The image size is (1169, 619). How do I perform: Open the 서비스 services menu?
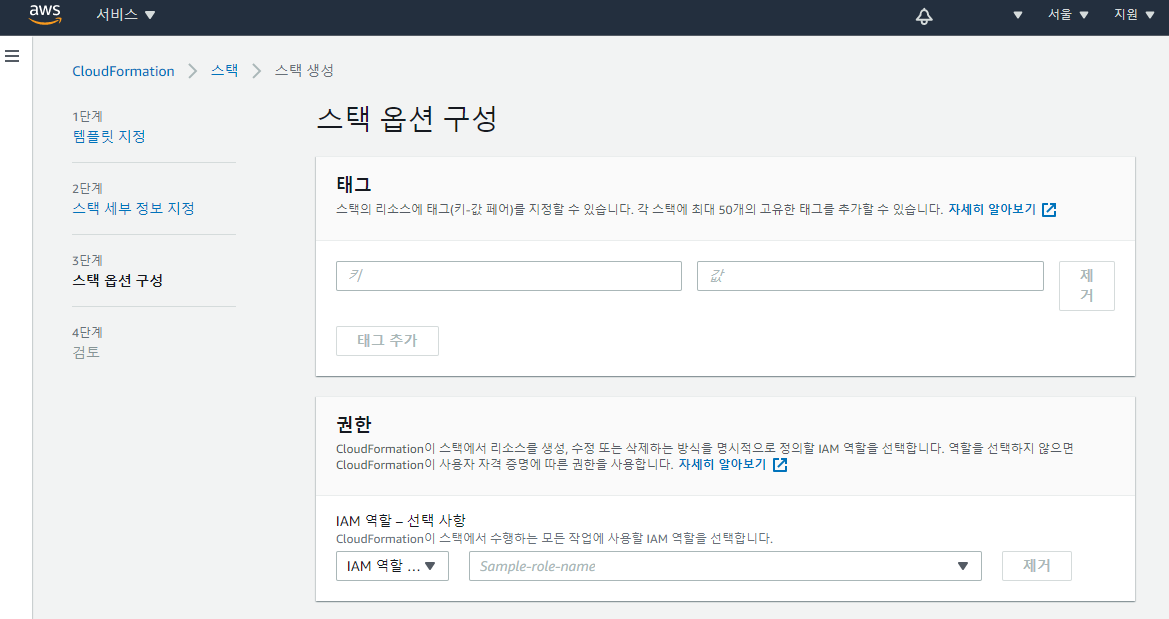(x=125, y=15)
